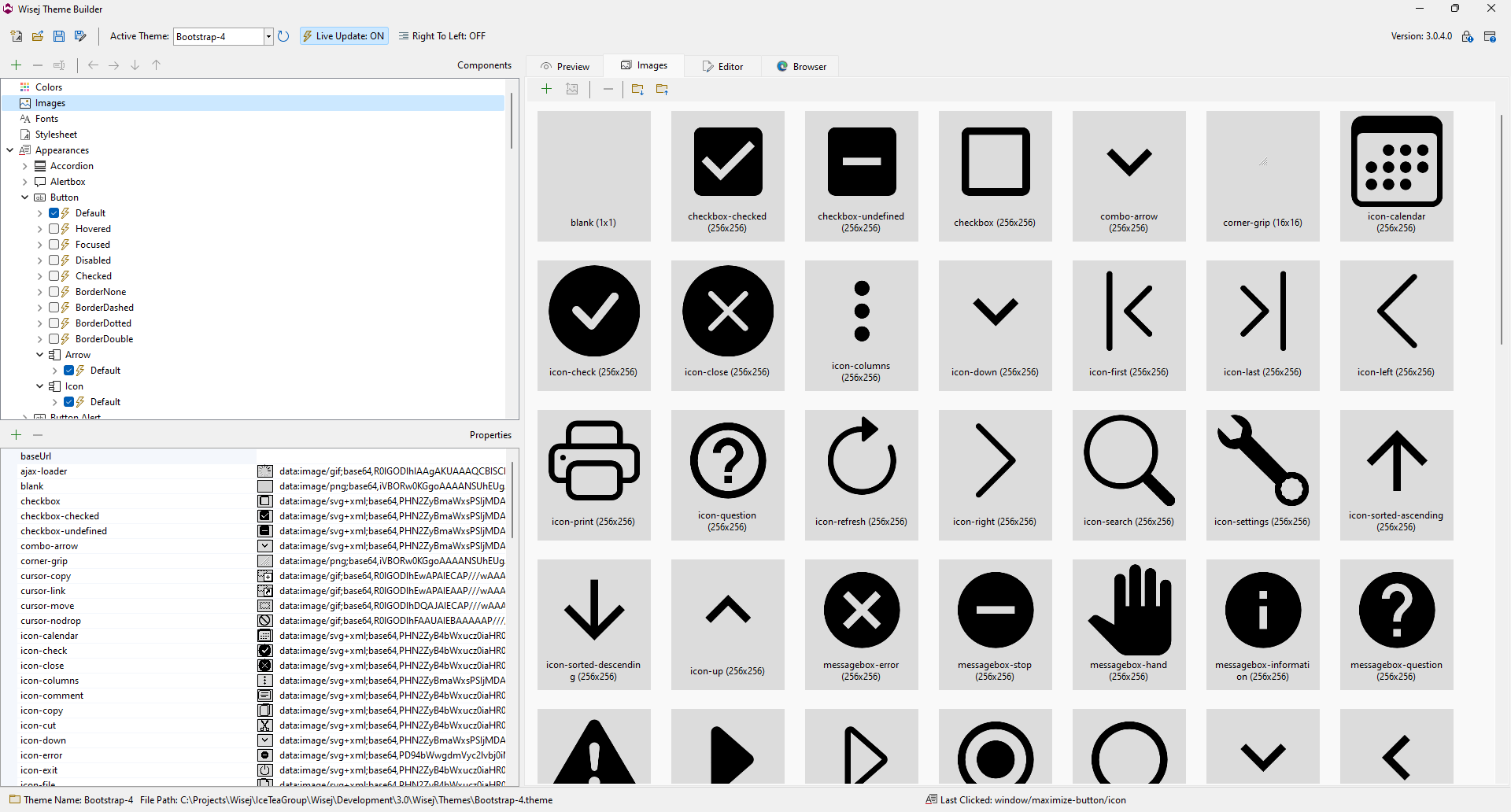Click the properties list vertical scrollbar
This screenshot has width=1511, height=812.
tap(512, 500)
